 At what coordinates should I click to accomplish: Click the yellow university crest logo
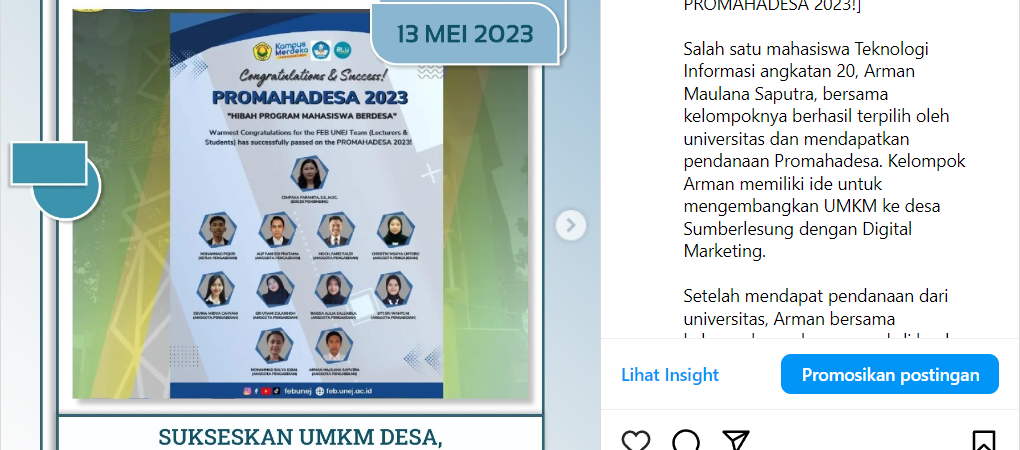[262, 51]
